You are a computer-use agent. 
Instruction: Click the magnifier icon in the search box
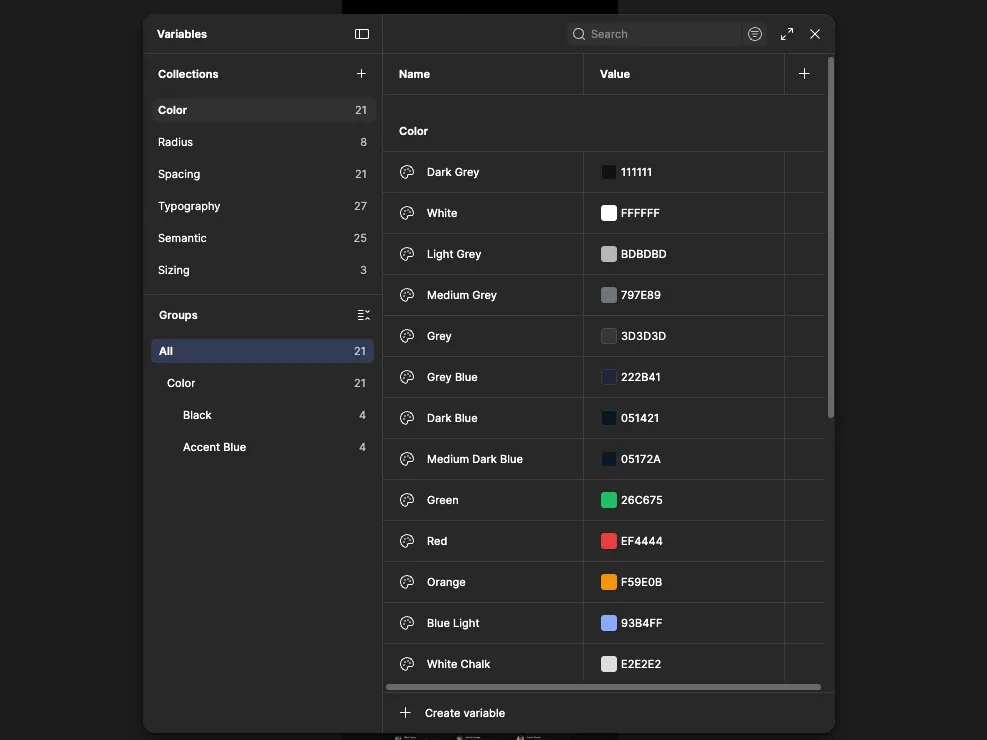point(578,34)
